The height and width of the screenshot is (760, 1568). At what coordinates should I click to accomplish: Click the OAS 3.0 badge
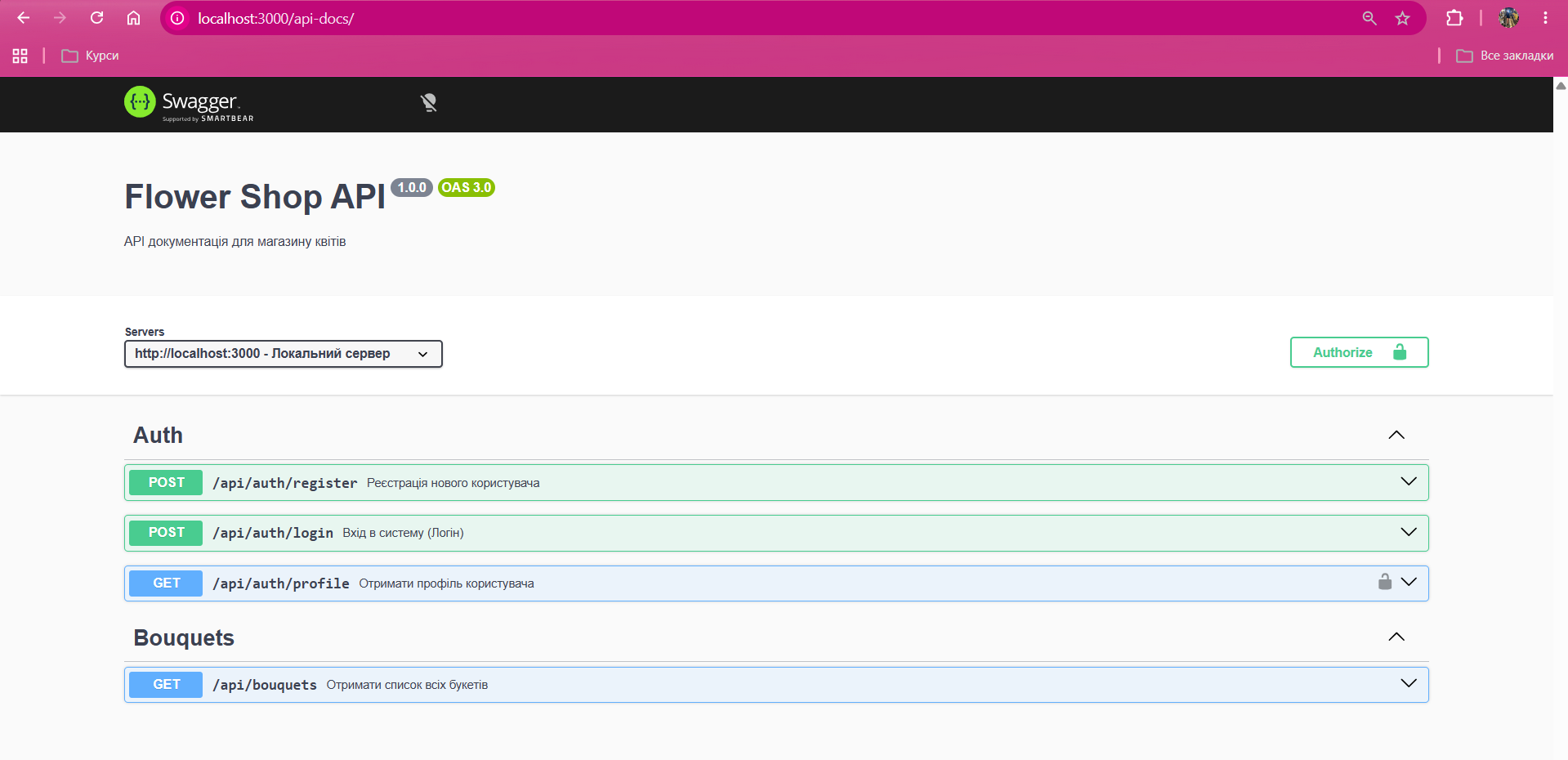point(467,187)
